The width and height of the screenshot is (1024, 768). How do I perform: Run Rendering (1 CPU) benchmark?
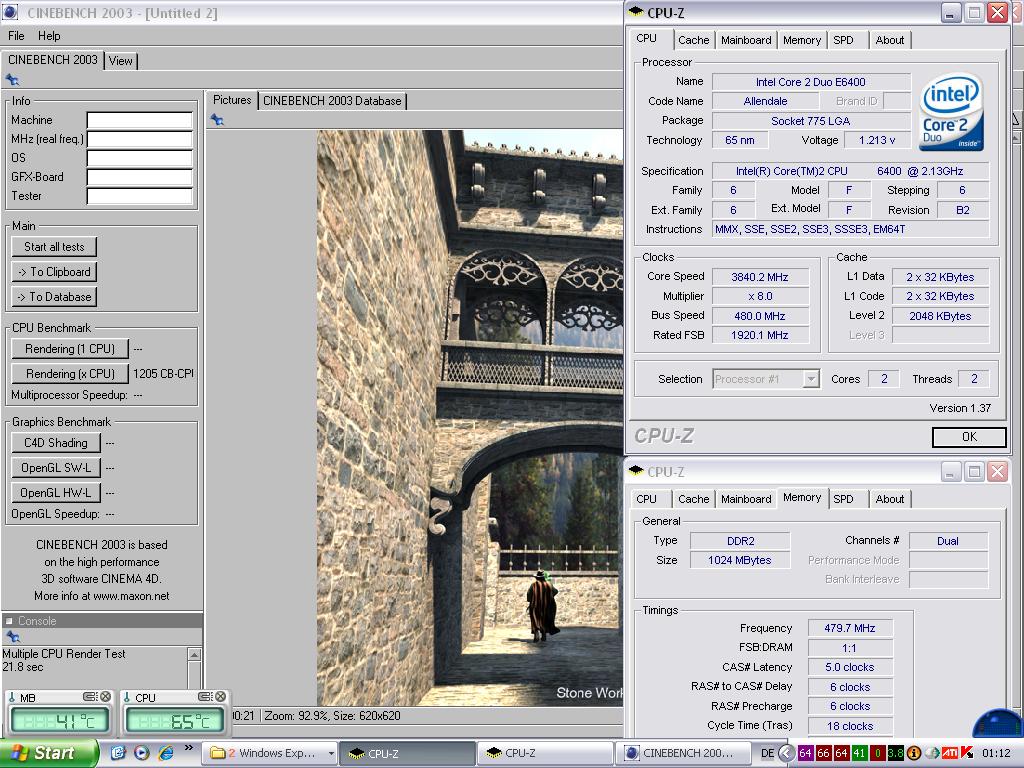point(70,349)
